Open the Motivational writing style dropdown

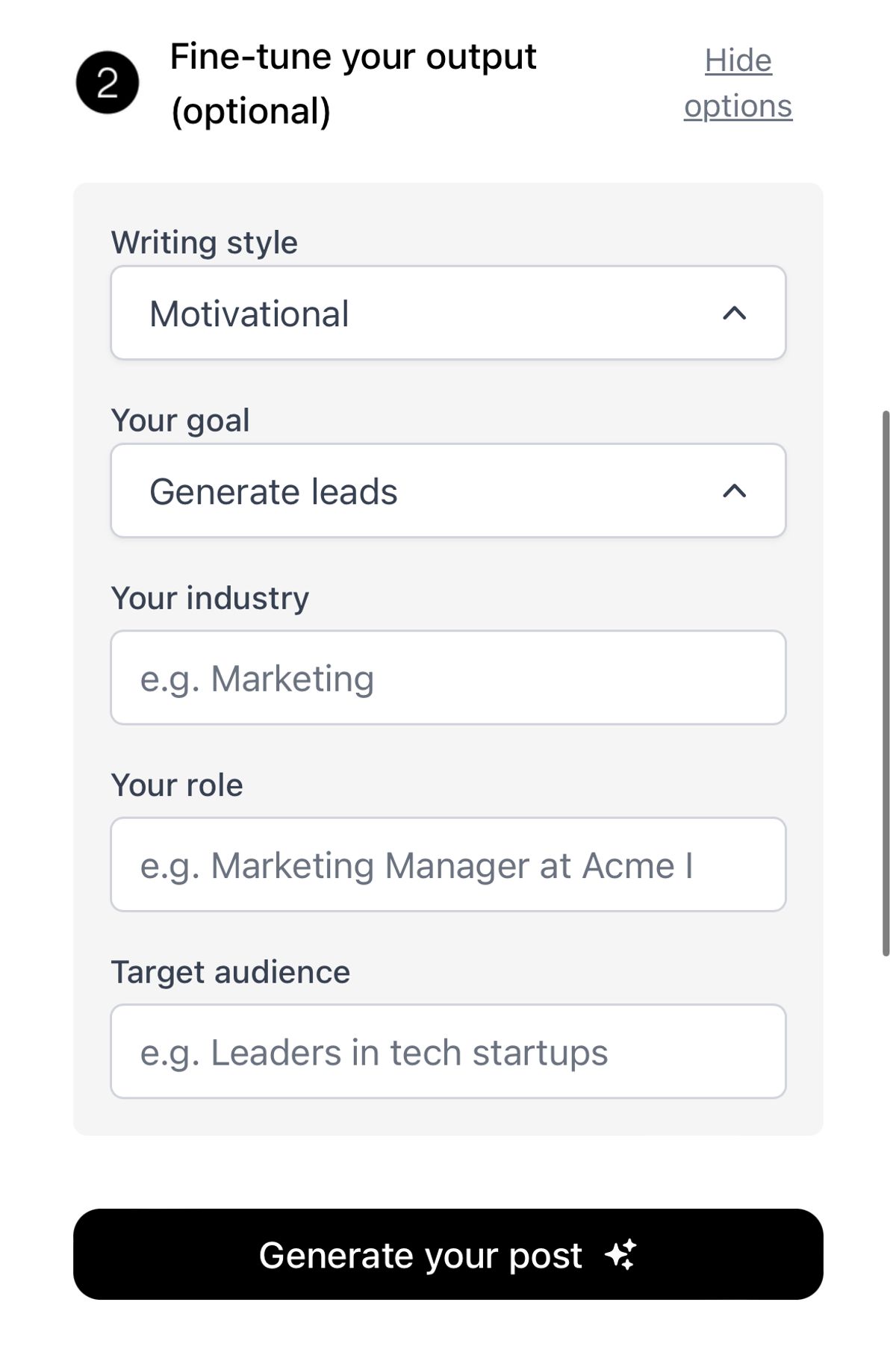click(x=448, y=313)
